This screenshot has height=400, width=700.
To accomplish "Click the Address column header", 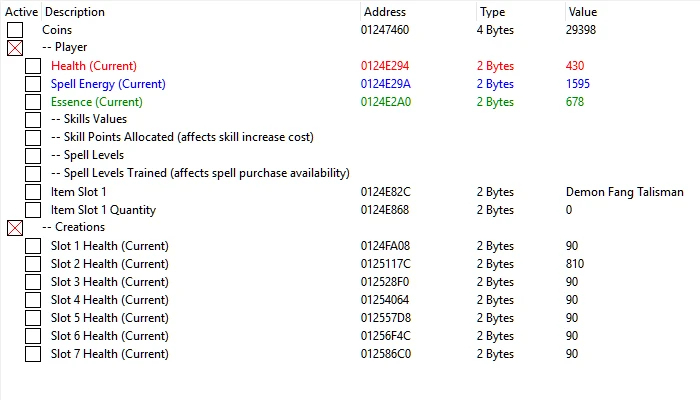I will [x=385, y=12].
